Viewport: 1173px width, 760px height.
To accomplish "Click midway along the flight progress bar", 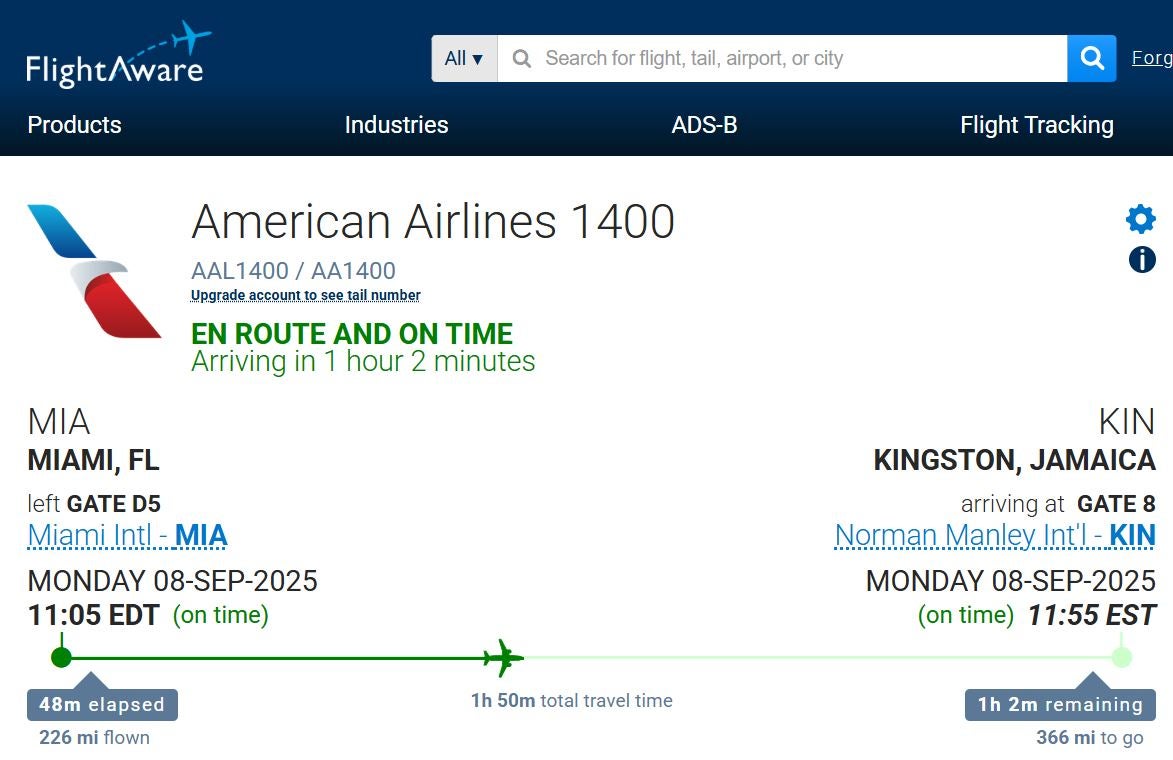I will (x=590, y=657).
